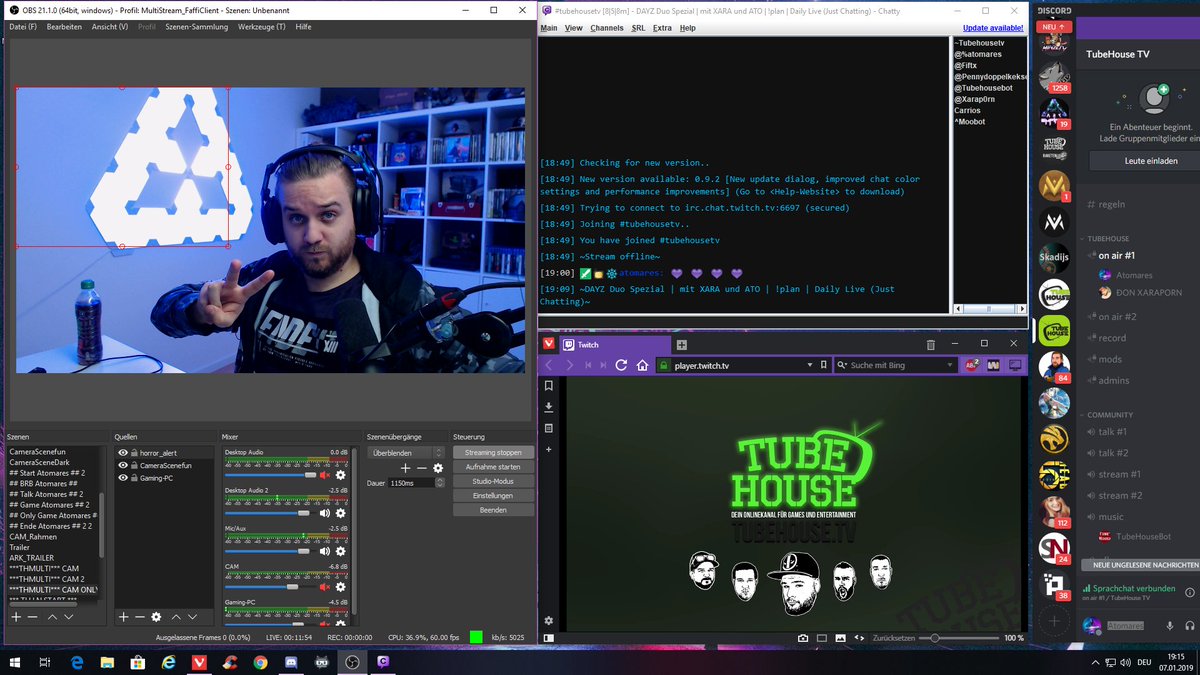Toggle Vivaldi side panel visibility
This screenshot has height=675, width=1200.
[x=548, y=638]
